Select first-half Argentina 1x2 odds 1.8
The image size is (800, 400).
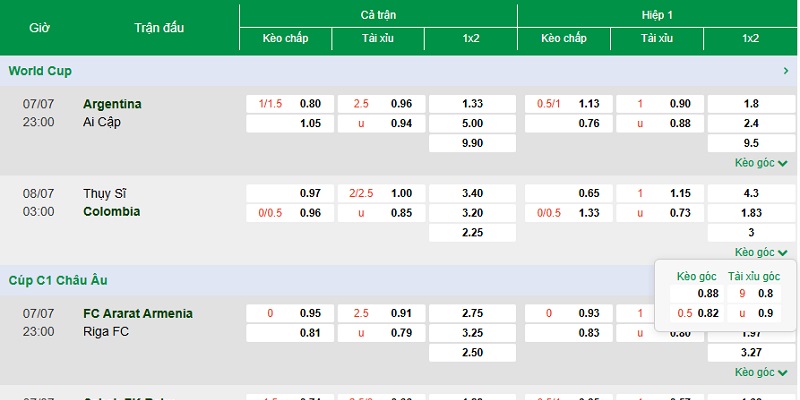tap(751, 104)
